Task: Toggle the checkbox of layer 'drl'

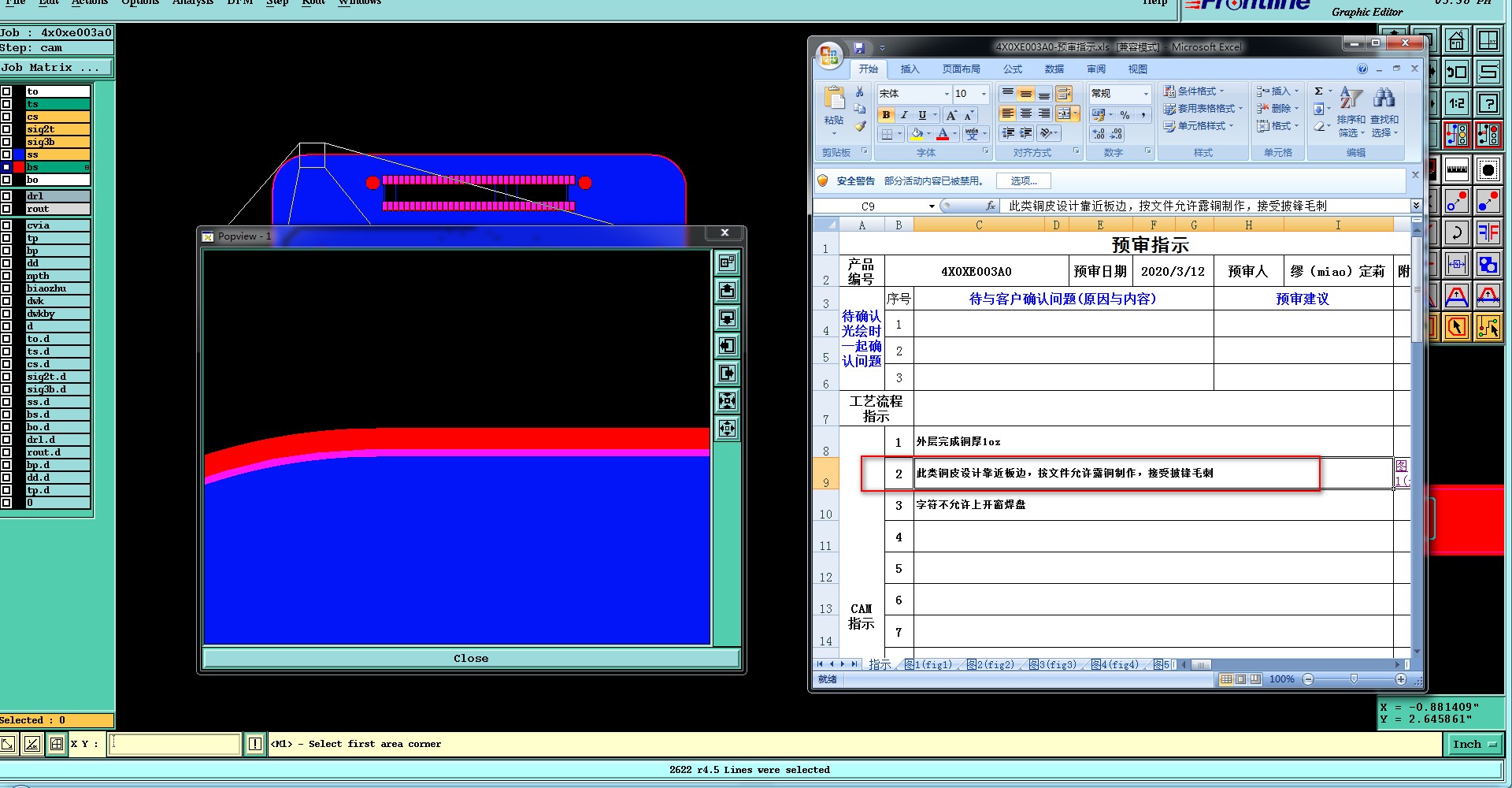Action: pos(6,196)
